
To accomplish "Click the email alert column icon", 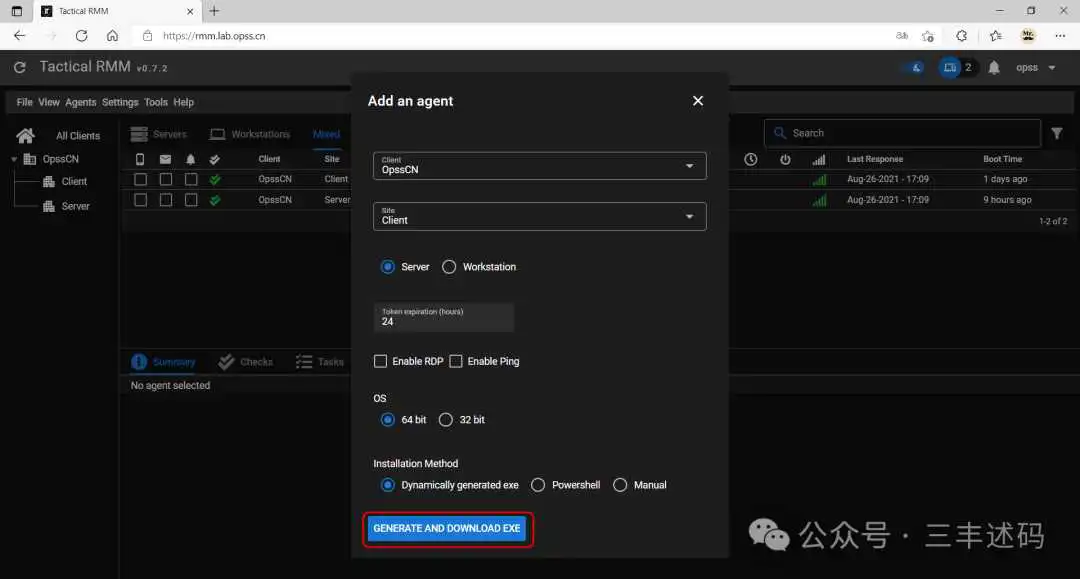I will click(165, 159).
